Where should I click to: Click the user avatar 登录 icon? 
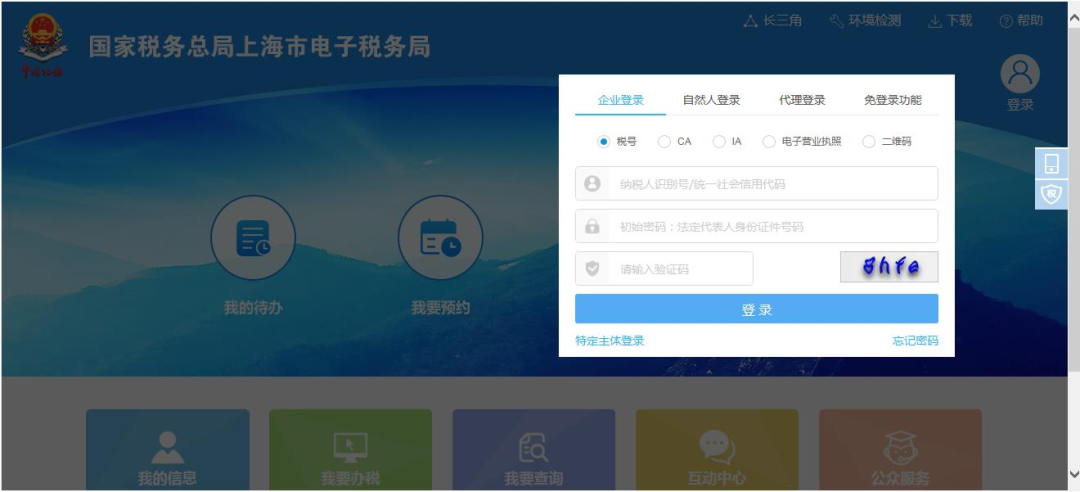[x=1020, y=75]
